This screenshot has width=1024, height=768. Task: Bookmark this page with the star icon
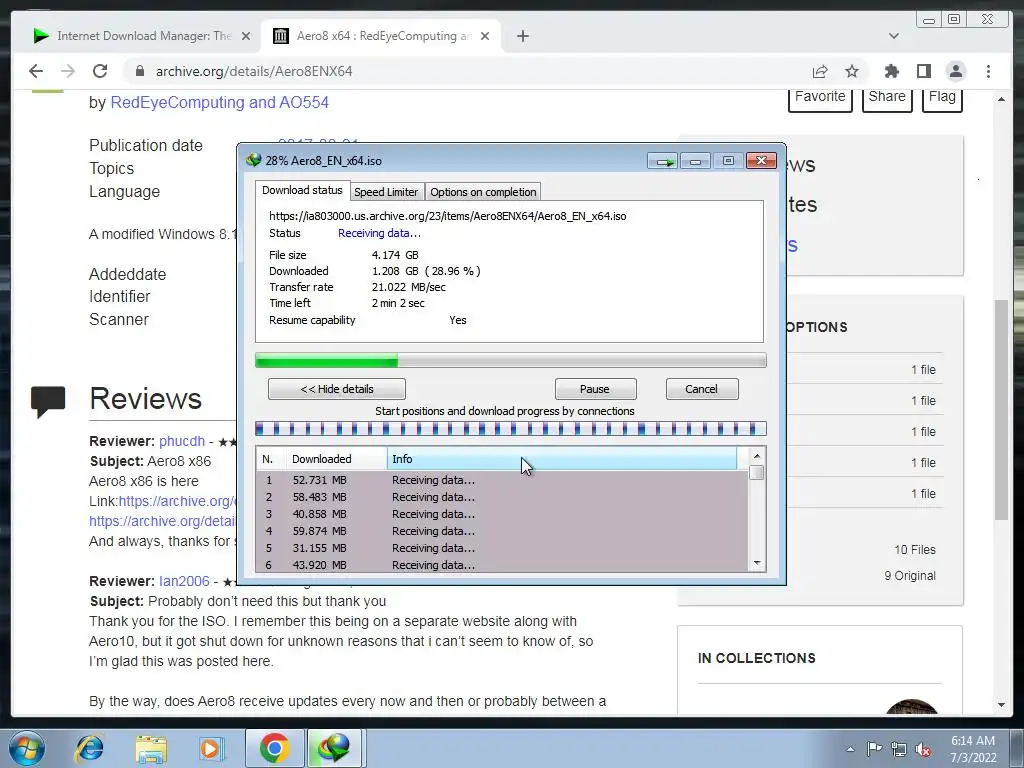[852, 71]
